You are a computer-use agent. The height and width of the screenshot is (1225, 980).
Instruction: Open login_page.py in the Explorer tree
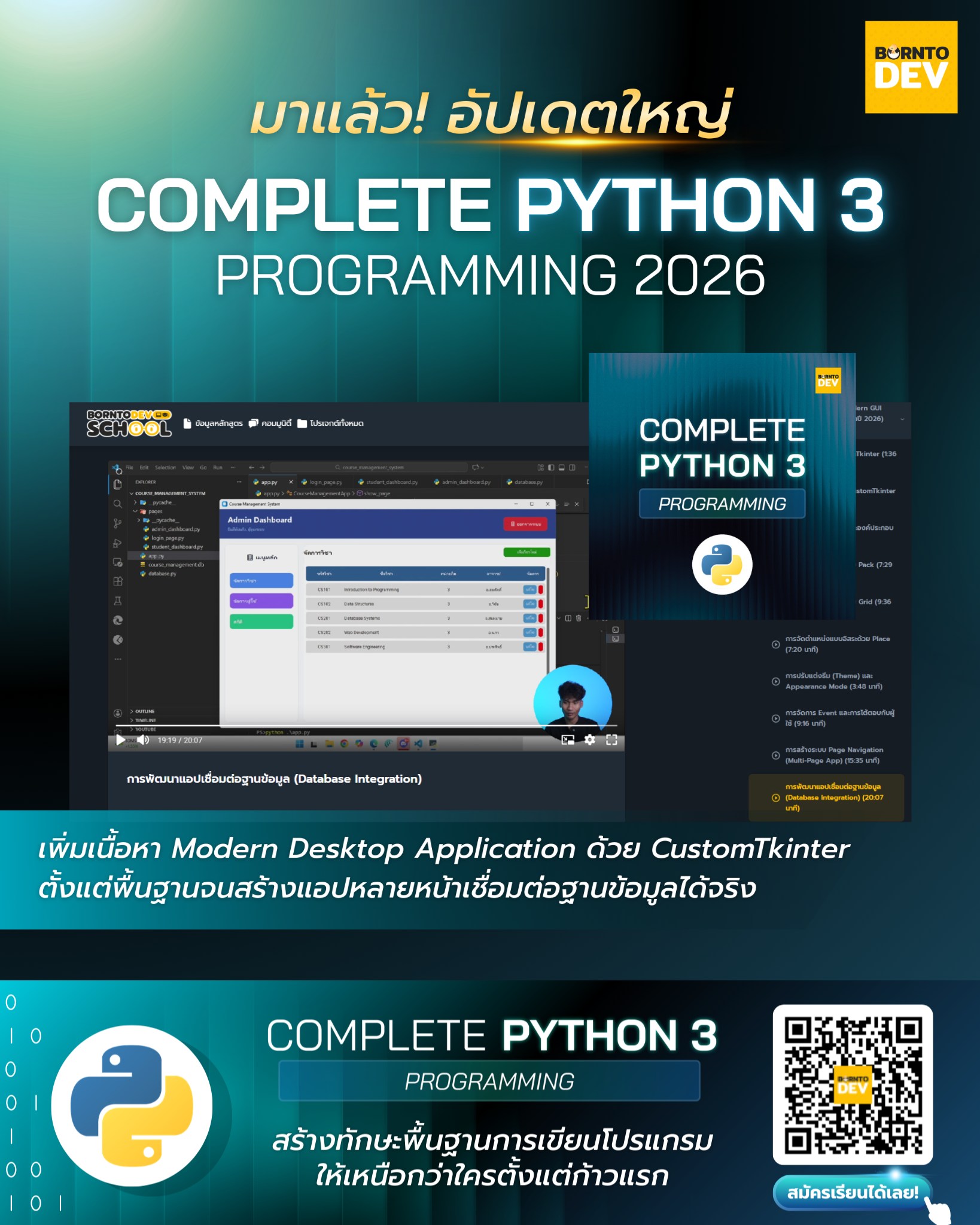pyautogui.click(x=163, y=538)
